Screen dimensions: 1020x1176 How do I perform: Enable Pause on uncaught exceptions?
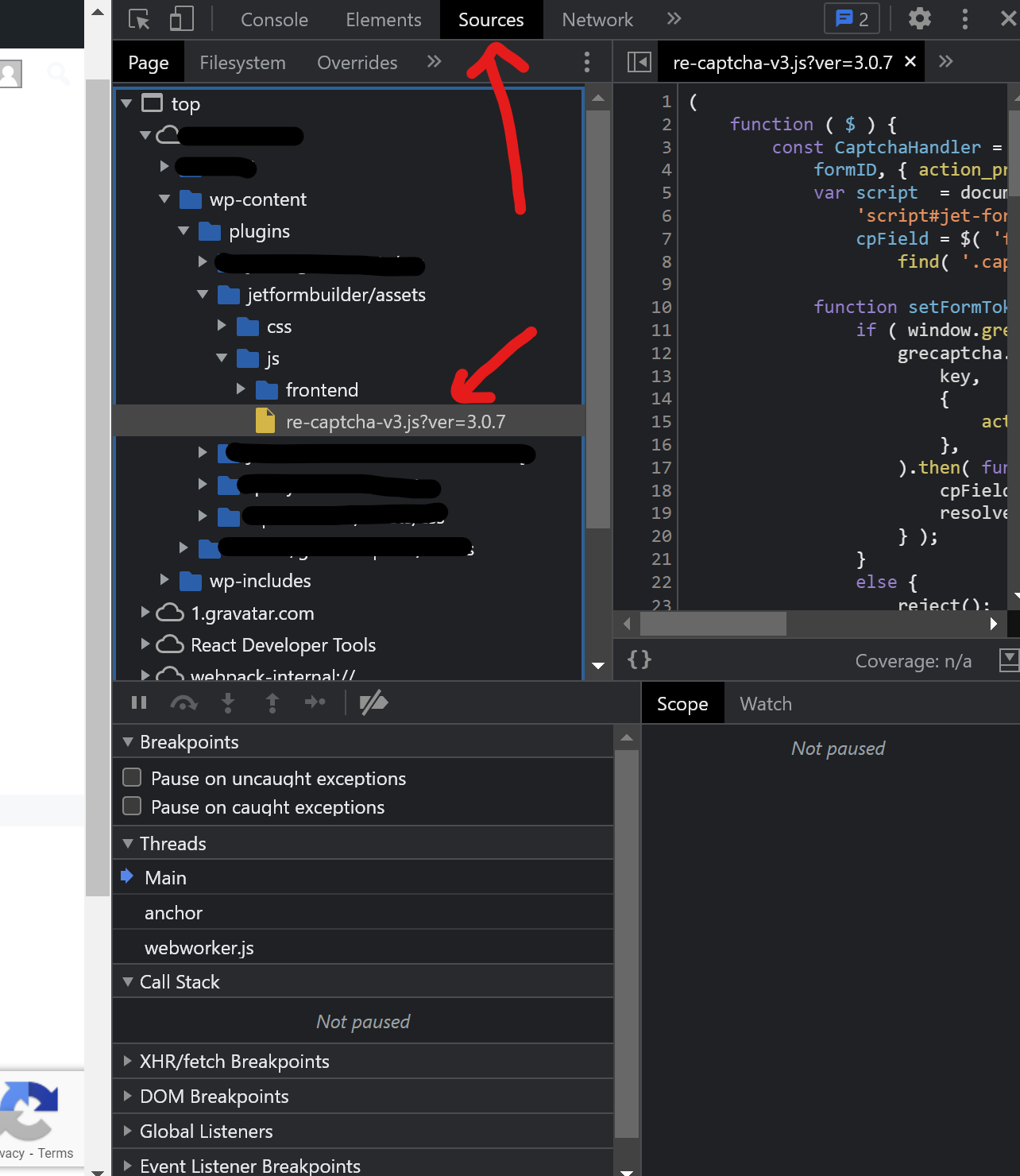(132, 777)
